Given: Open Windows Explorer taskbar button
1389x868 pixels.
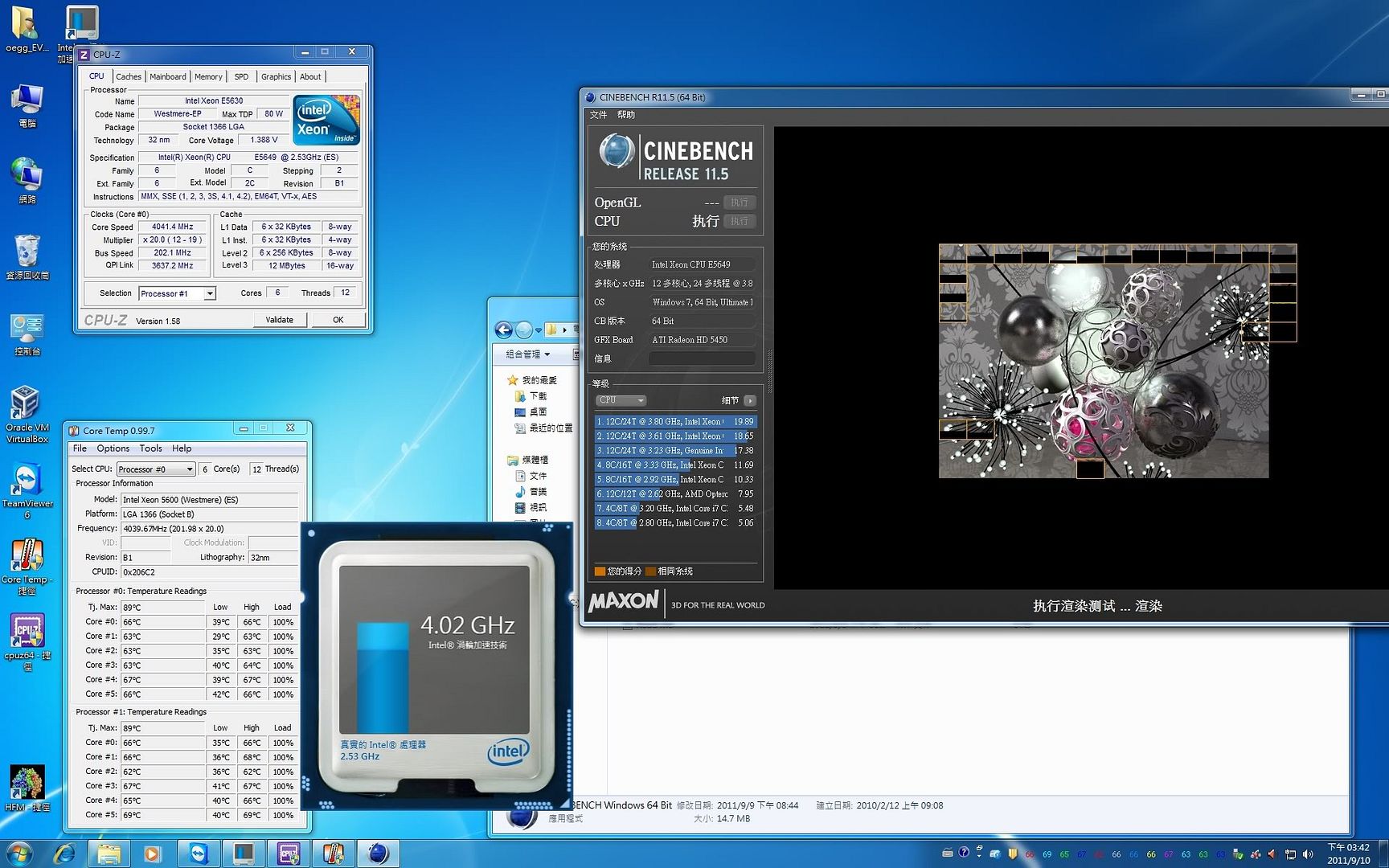Looking at the screenshot, I should point(109,853).
